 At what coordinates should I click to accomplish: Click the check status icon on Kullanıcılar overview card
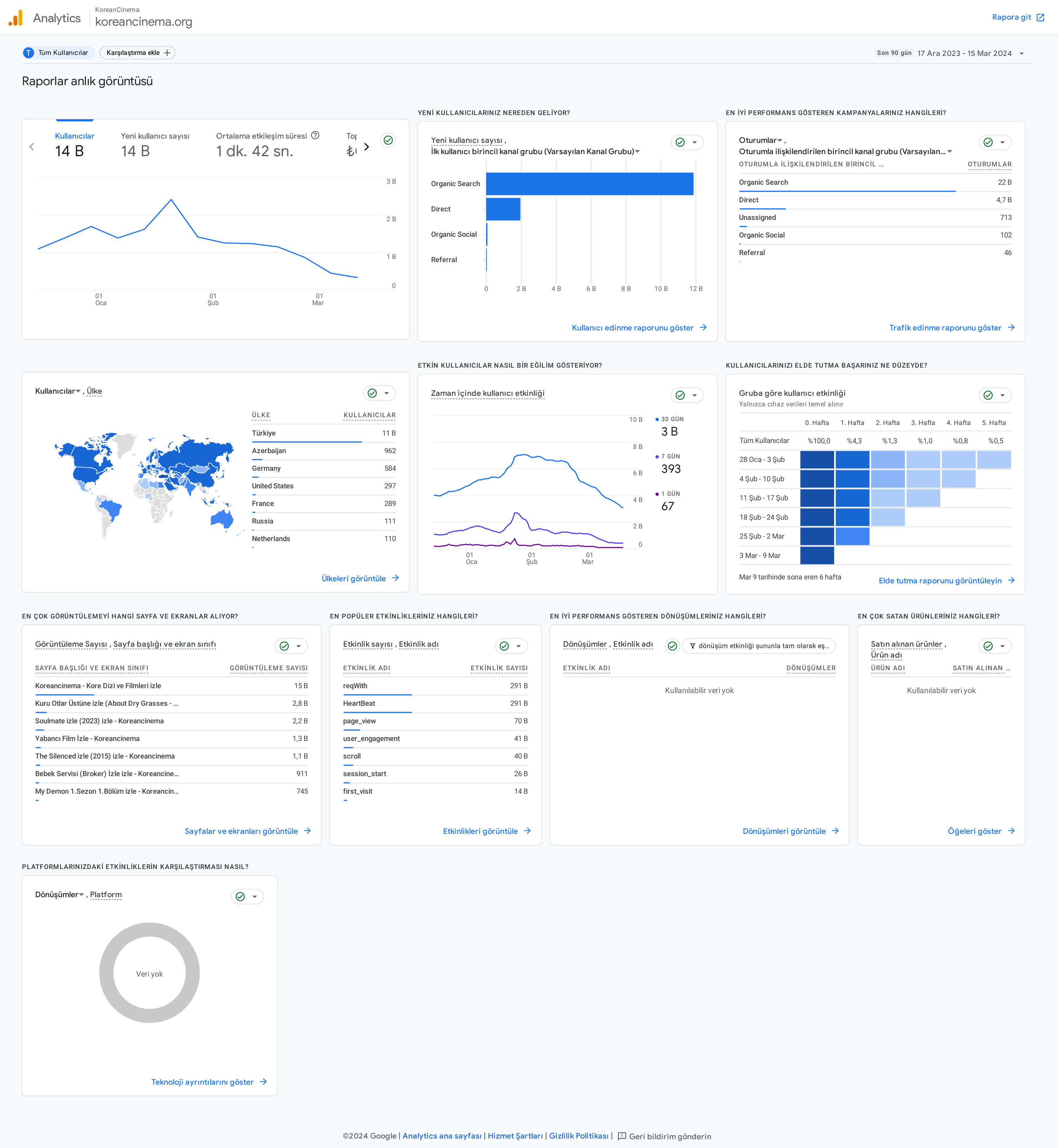click(388, 140)
